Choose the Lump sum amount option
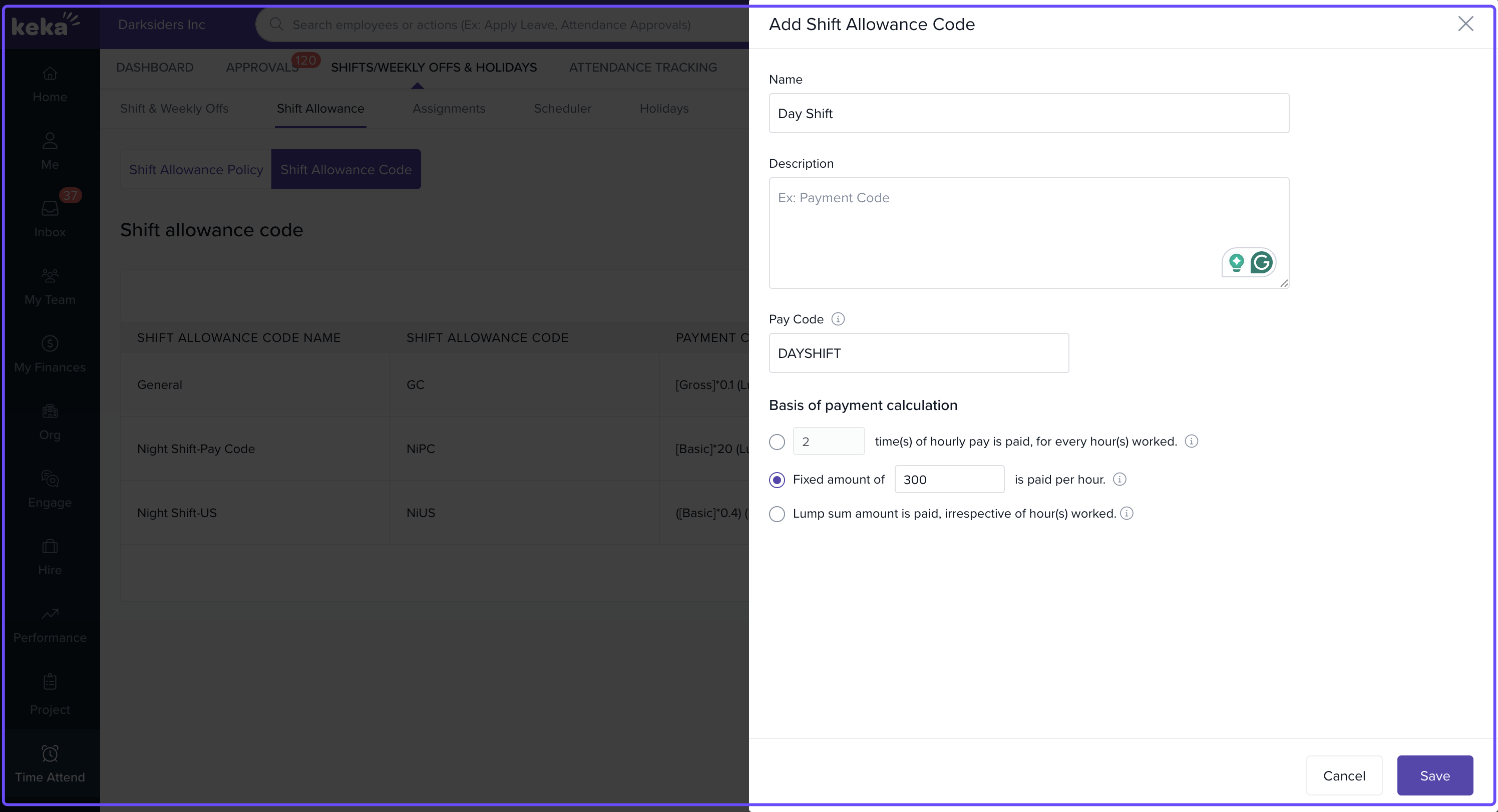 point(777,514)
